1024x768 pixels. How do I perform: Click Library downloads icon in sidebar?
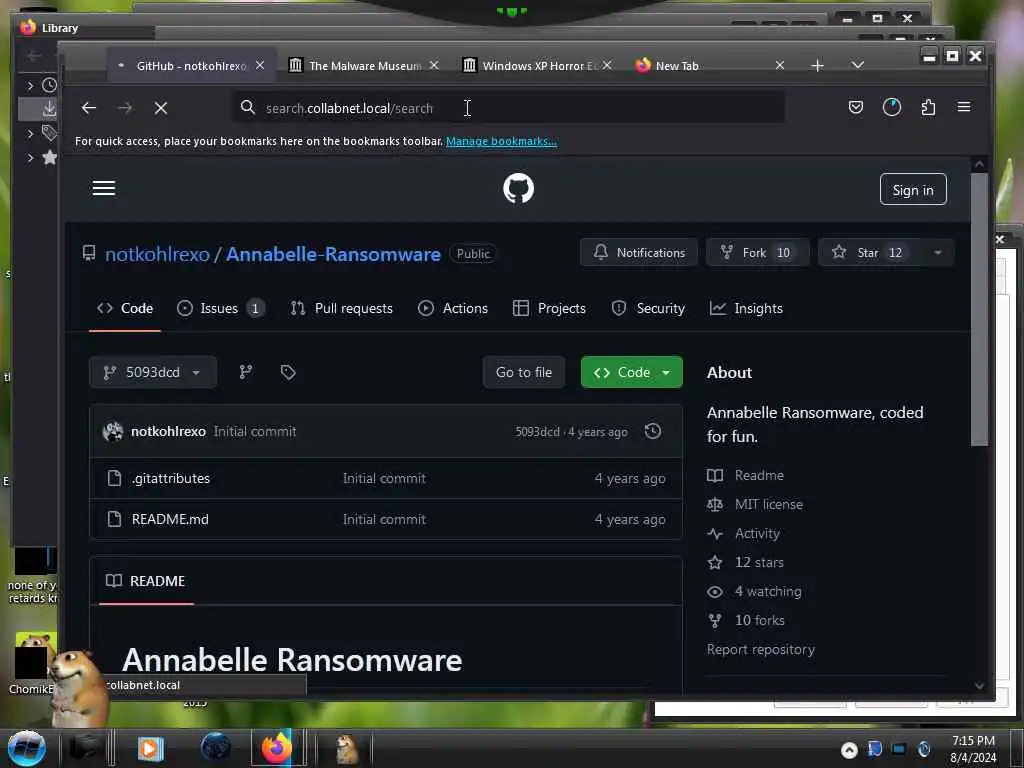[49, 108]
